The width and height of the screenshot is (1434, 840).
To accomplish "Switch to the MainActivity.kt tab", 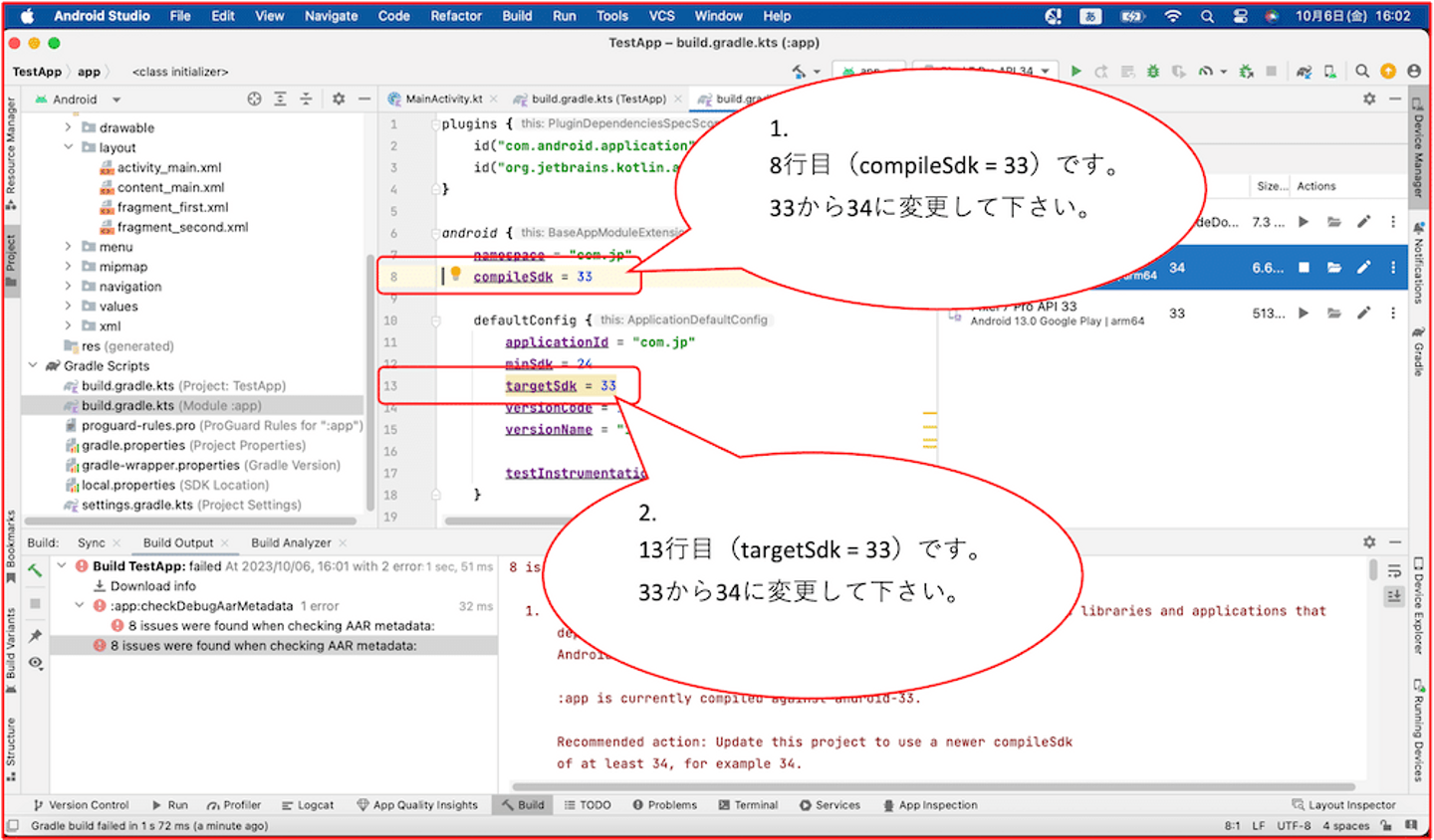I will [x=443, y=100].
